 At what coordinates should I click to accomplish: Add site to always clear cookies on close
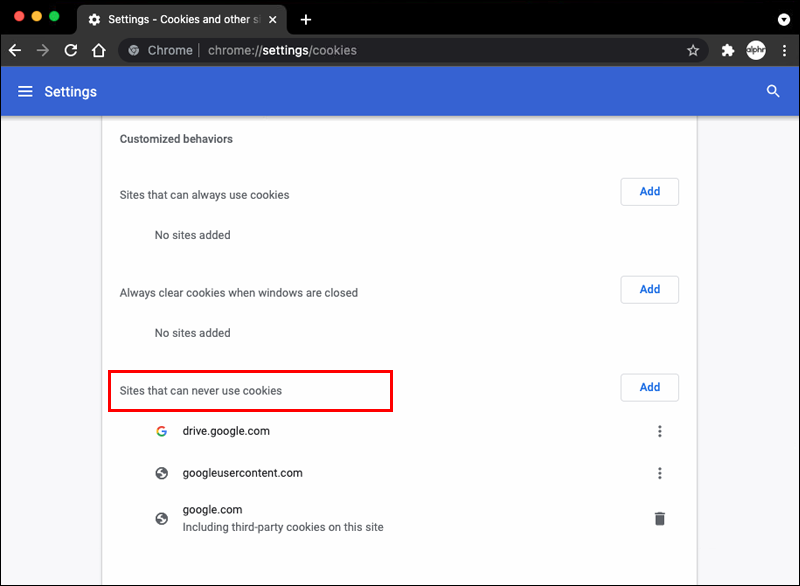click(x=649, y=290)
